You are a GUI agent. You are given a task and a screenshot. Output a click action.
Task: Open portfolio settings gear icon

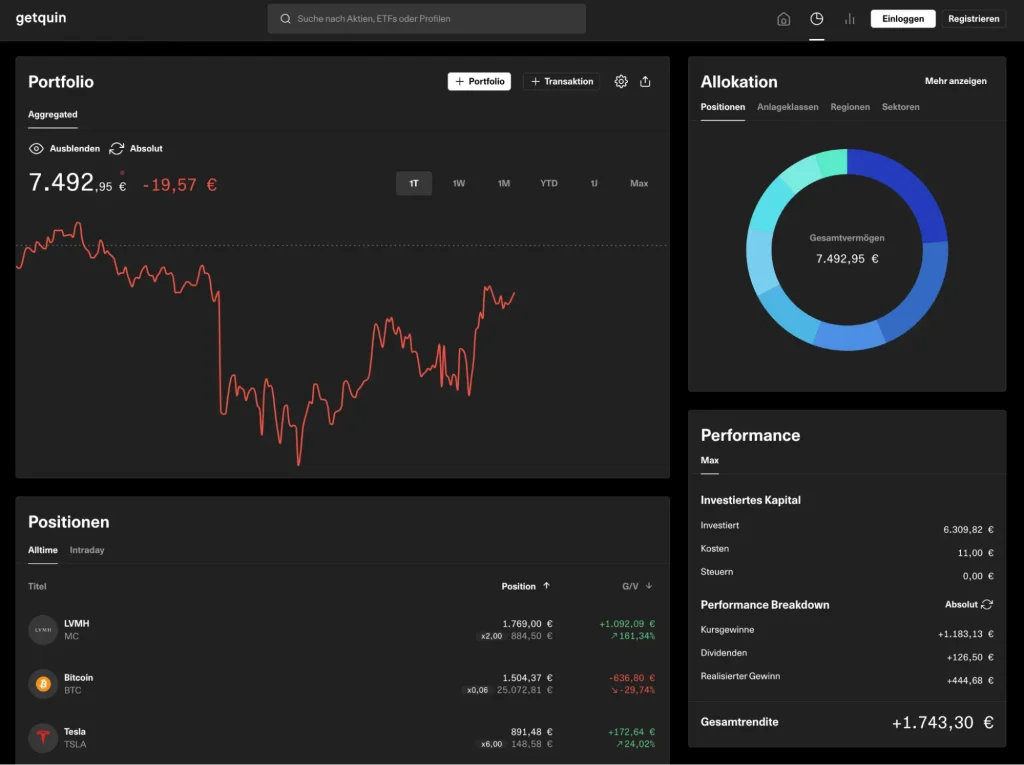point(621,82)
